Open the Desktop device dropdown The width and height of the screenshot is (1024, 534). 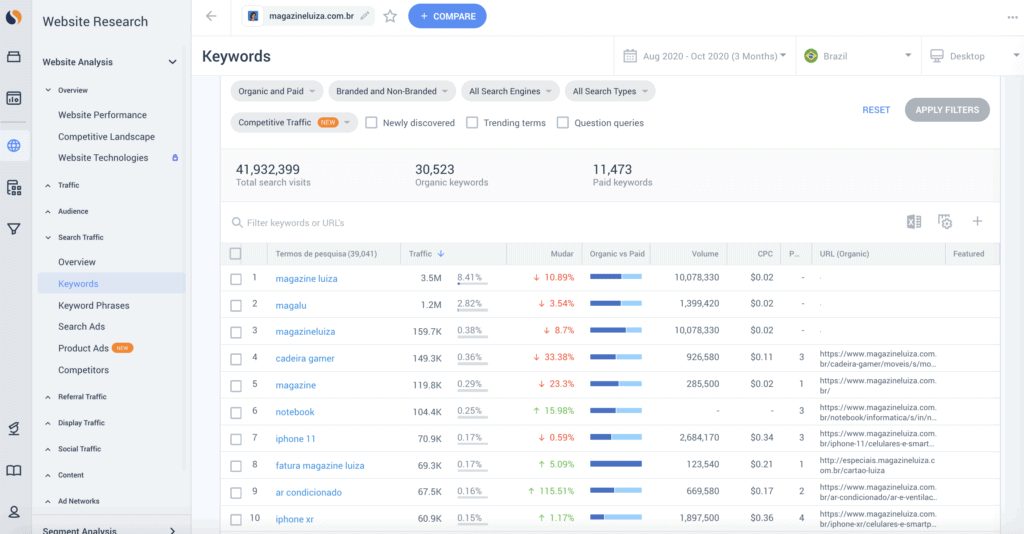pos(973,56)
